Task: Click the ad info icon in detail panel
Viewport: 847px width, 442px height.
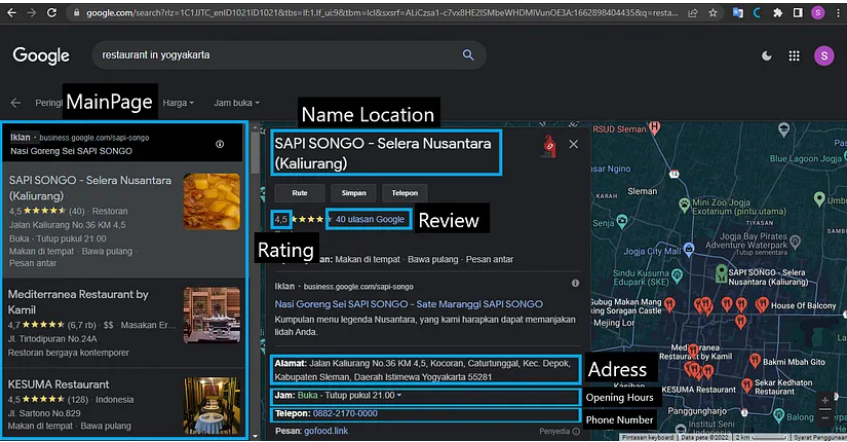Action: [x=575, y=283]
